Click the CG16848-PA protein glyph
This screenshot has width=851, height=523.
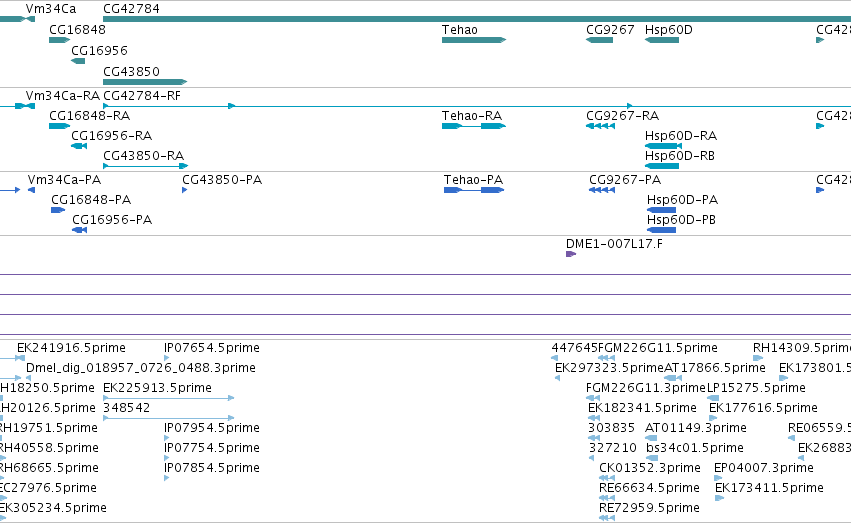58,210
